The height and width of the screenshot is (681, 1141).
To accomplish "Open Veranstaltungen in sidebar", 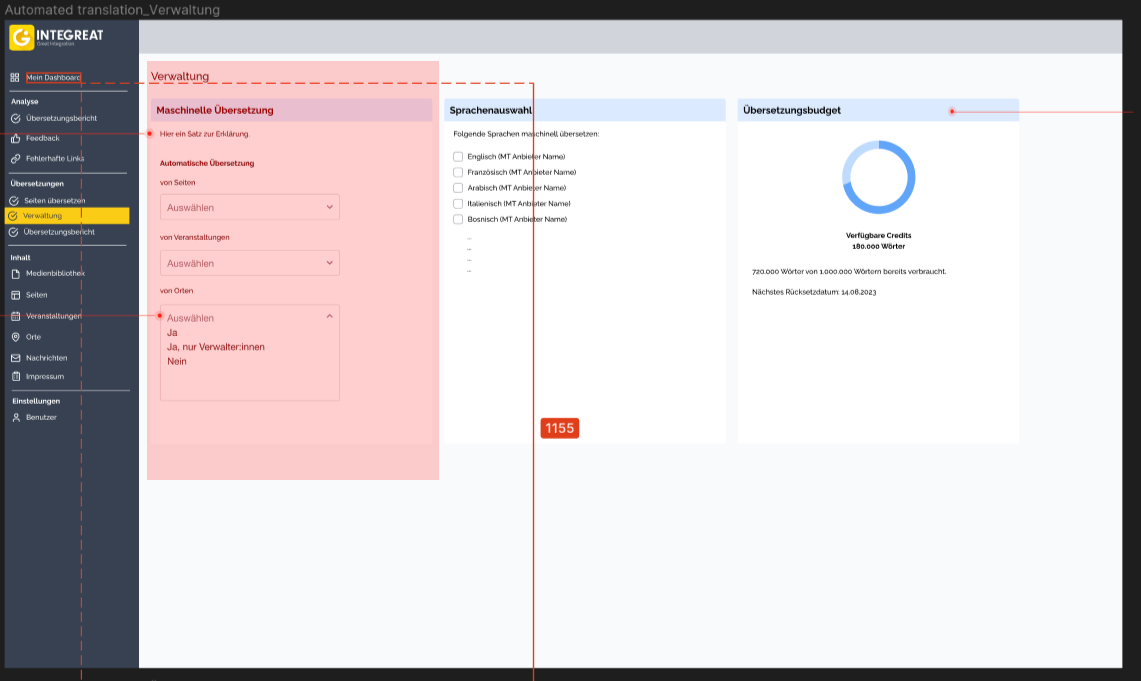I will [54, 316].
